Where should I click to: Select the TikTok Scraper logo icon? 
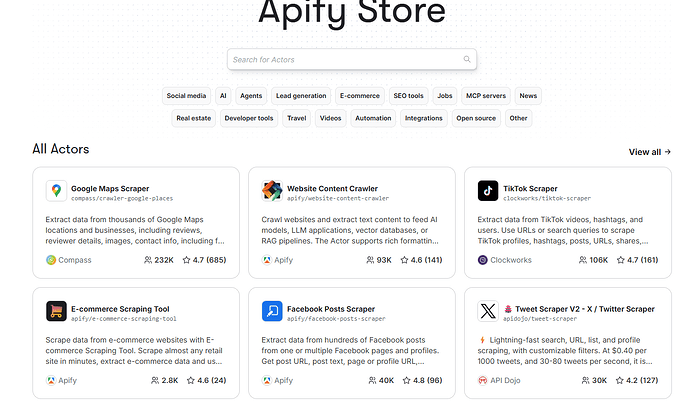coord(488,190)
